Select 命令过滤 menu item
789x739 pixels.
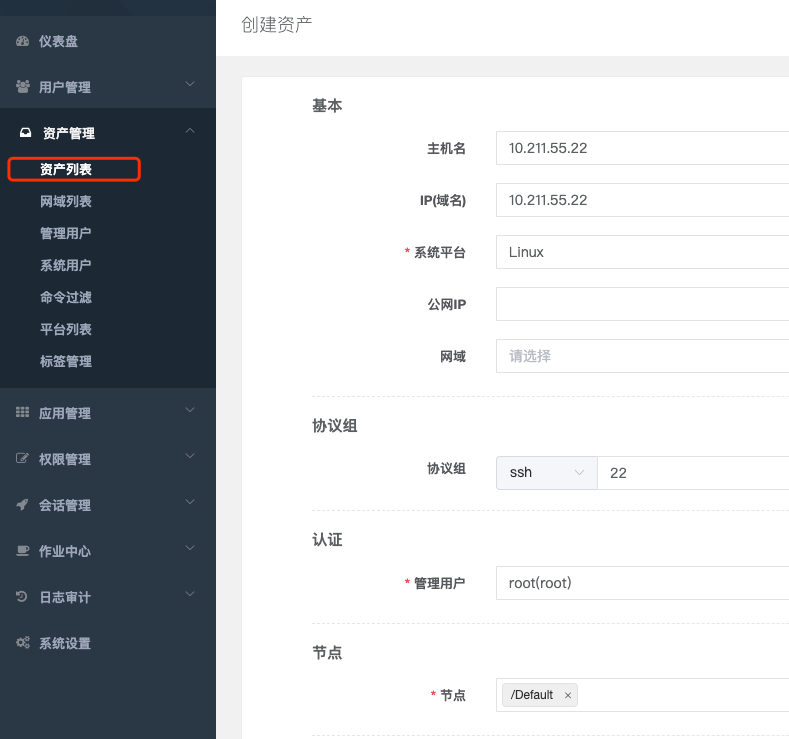coord(66,297)
